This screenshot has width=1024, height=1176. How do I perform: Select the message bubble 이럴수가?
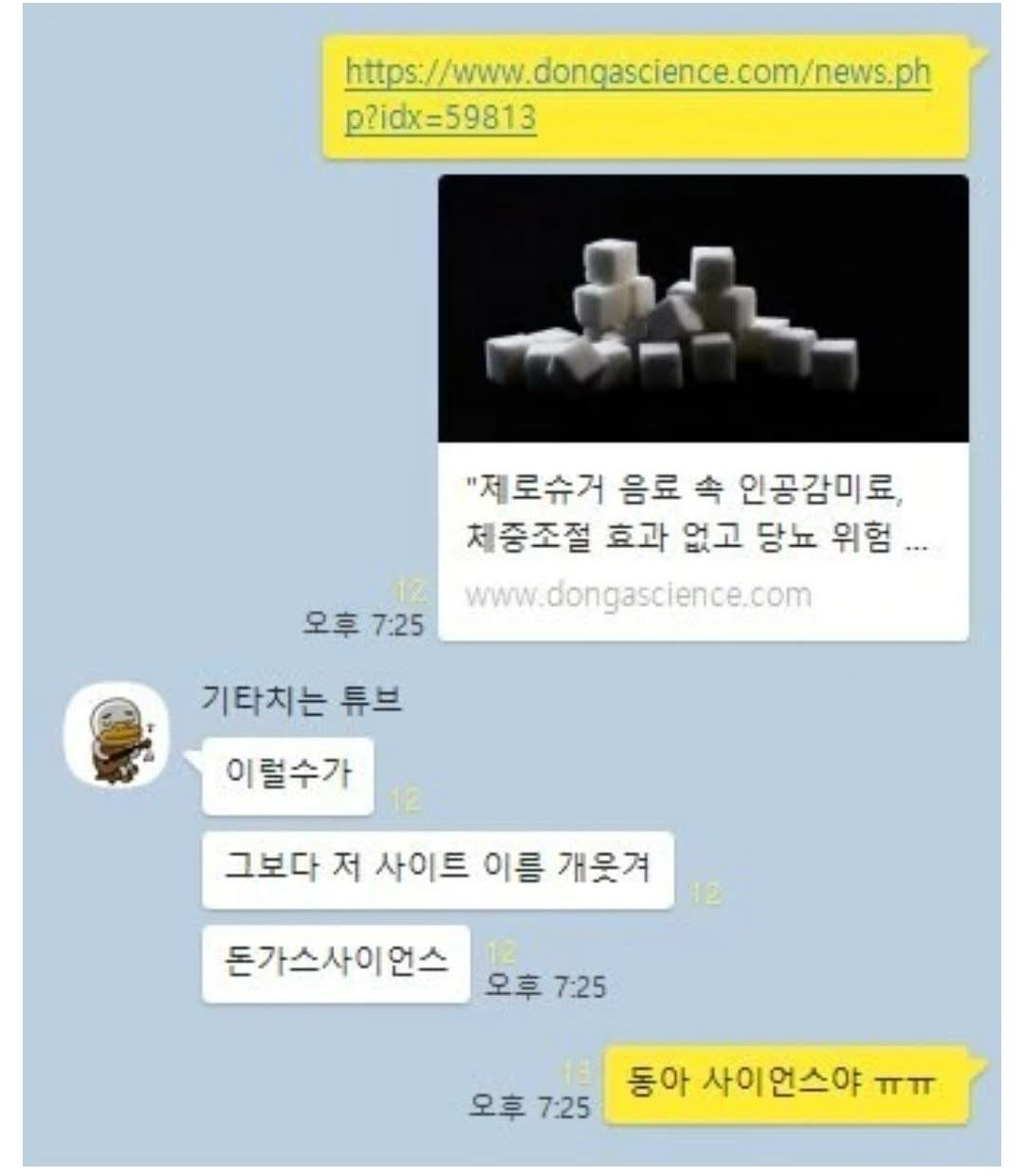(287, 776)
